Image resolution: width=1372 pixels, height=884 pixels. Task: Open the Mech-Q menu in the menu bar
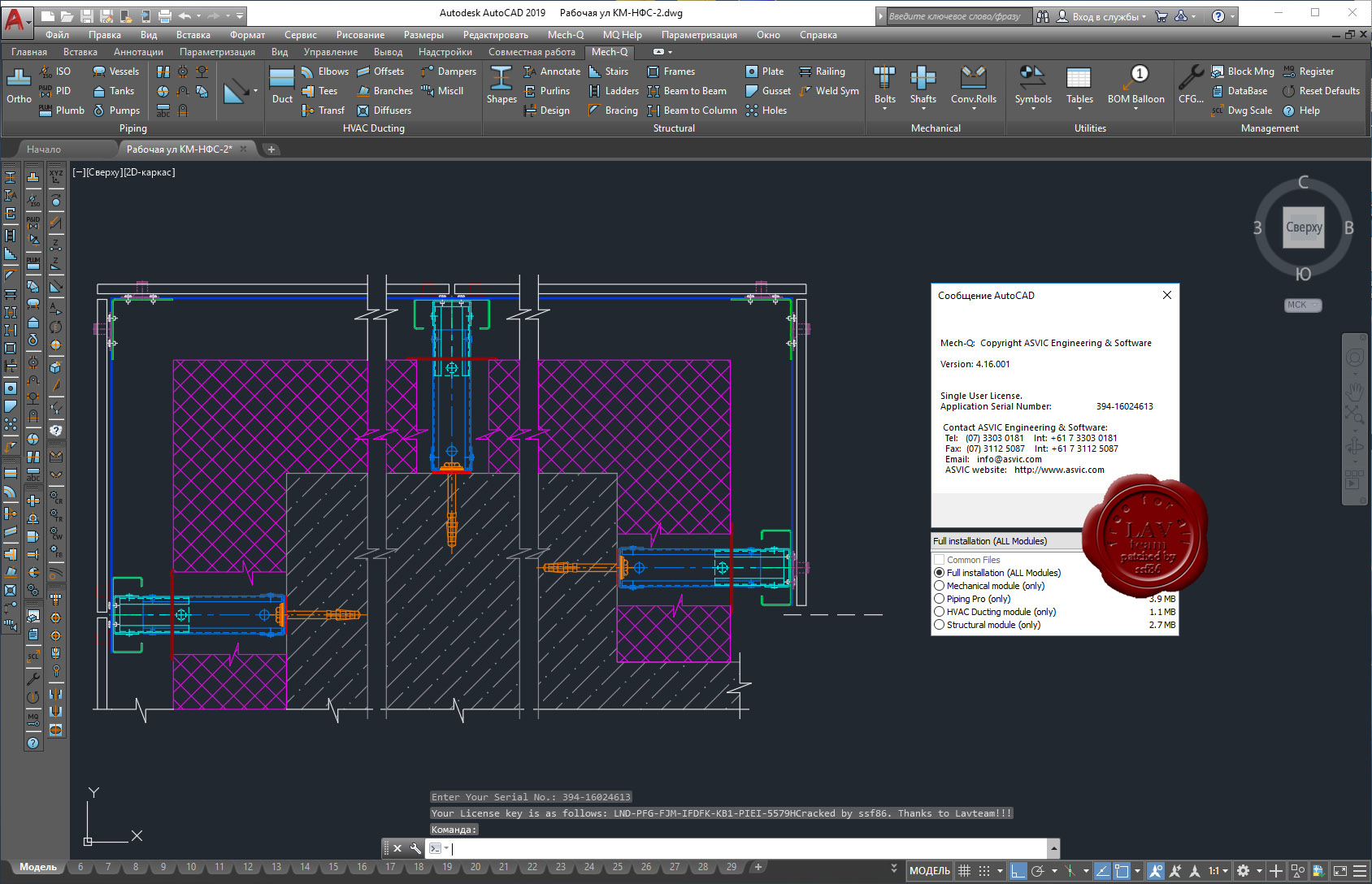(566, 35)
